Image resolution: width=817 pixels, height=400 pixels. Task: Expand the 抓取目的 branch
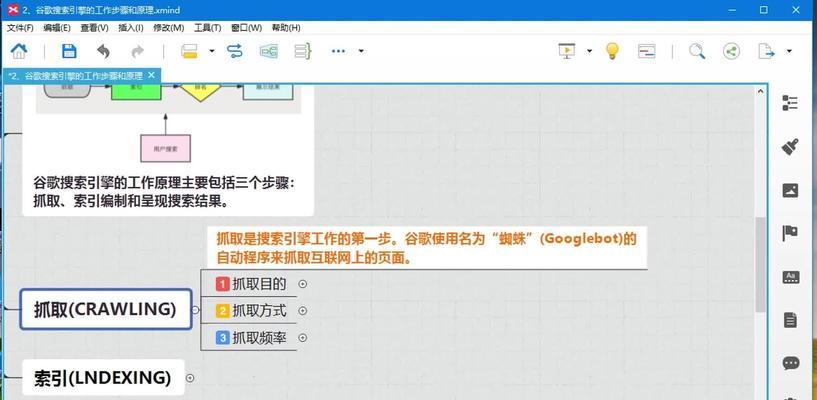point(302,284)
